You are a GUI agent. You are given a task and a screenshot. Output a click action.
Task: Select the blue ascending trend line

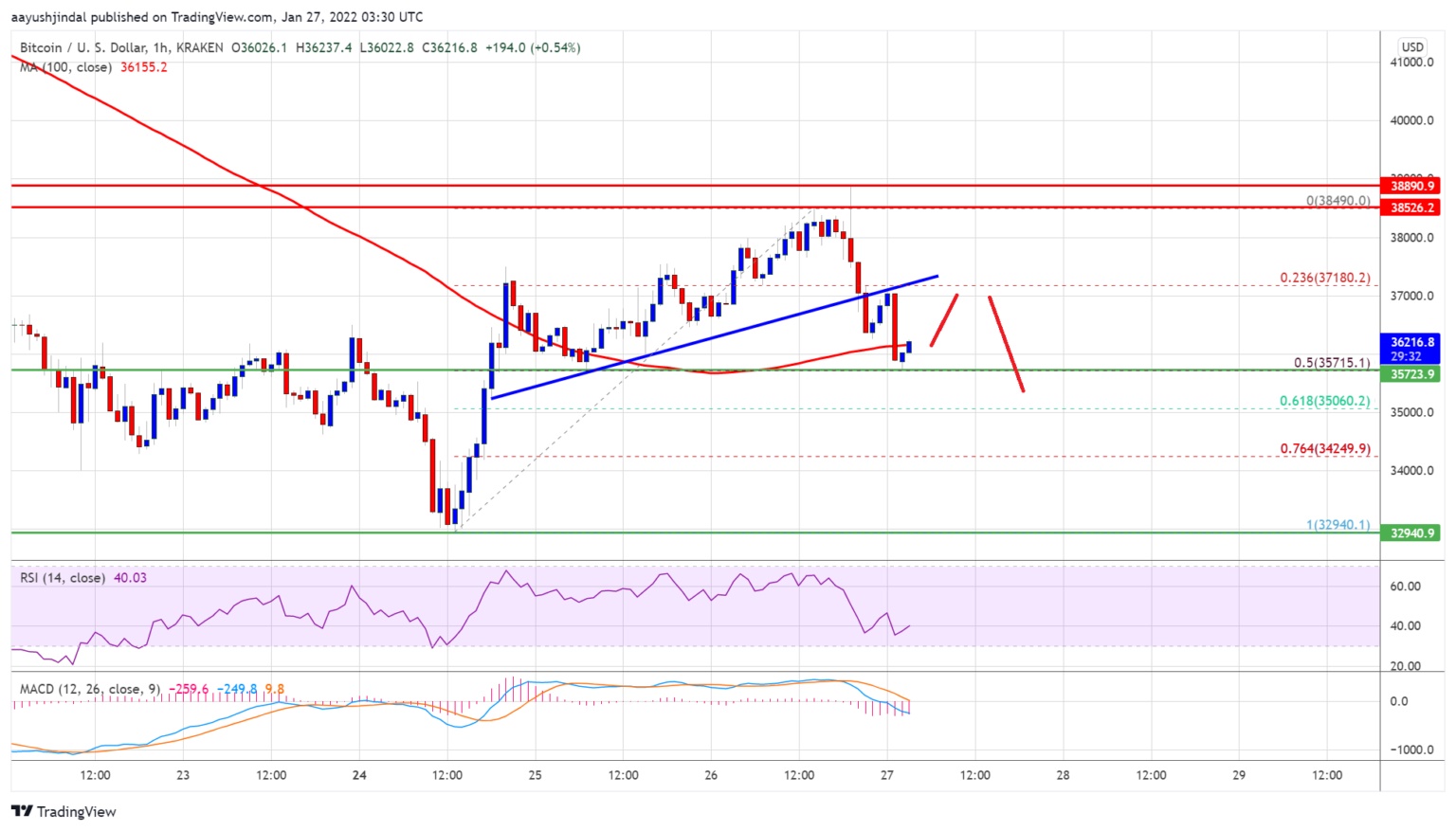714,337
